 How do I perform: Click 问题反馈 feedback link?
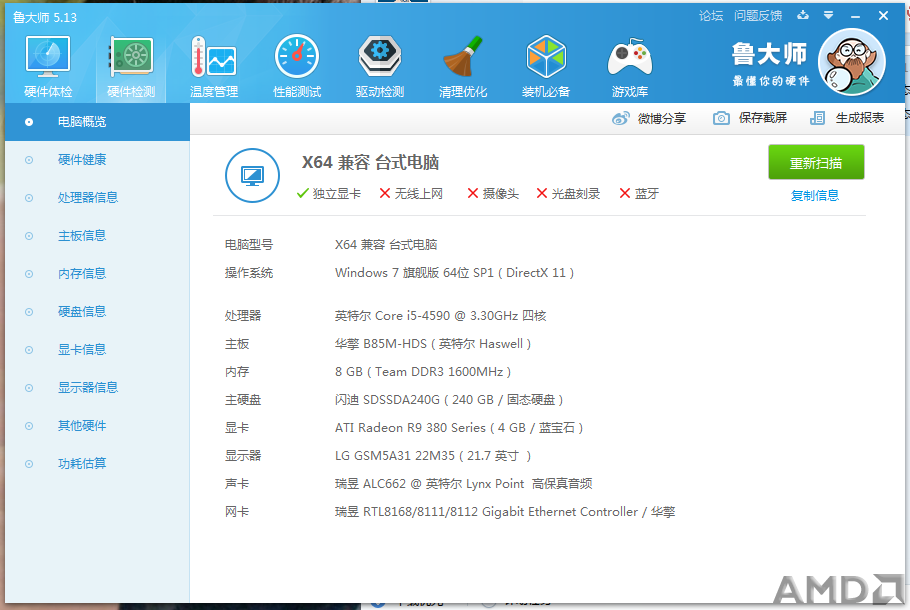(x=758, y=16)
